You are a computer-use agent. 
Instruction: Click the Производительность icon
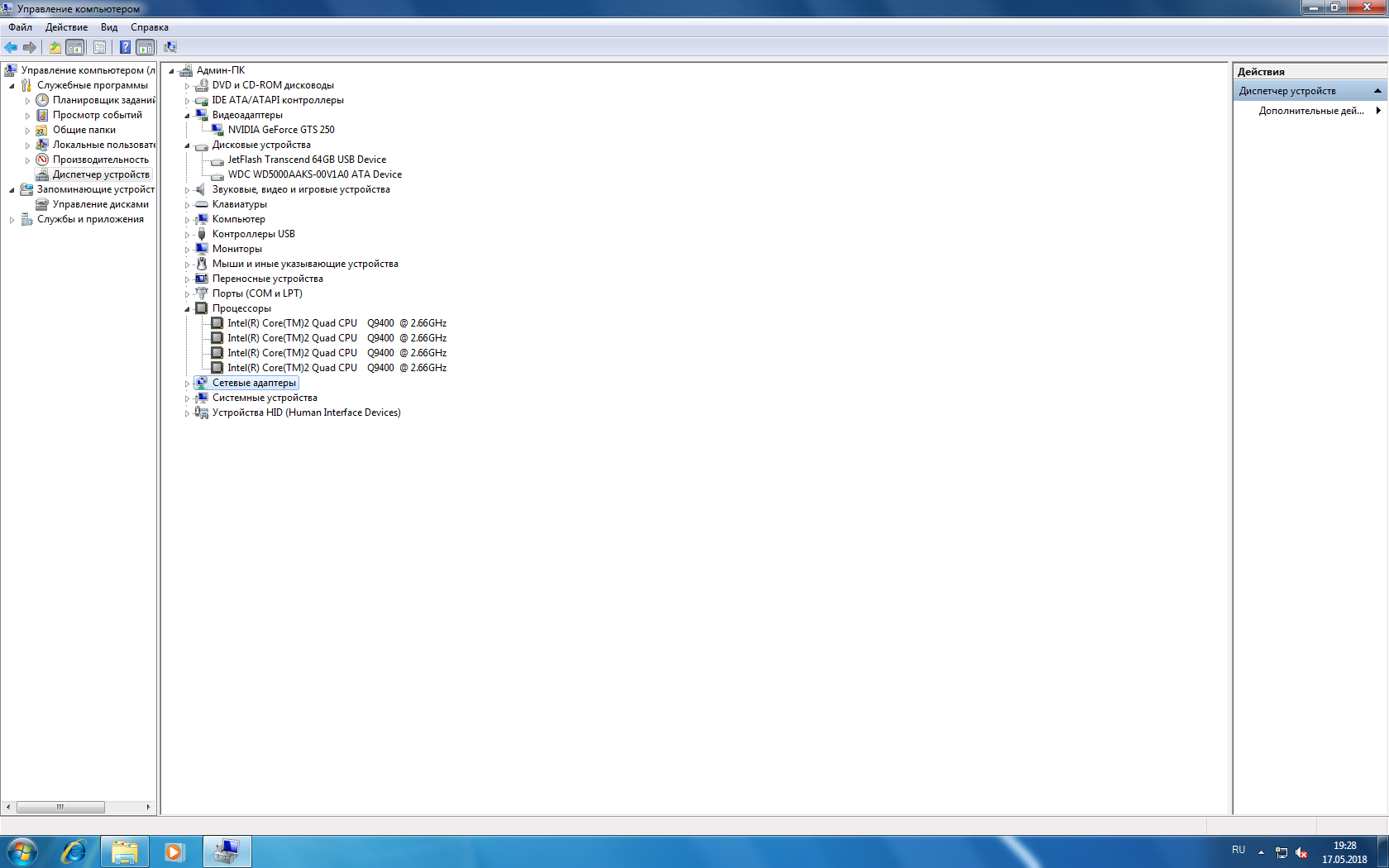(x=42, y=160)
